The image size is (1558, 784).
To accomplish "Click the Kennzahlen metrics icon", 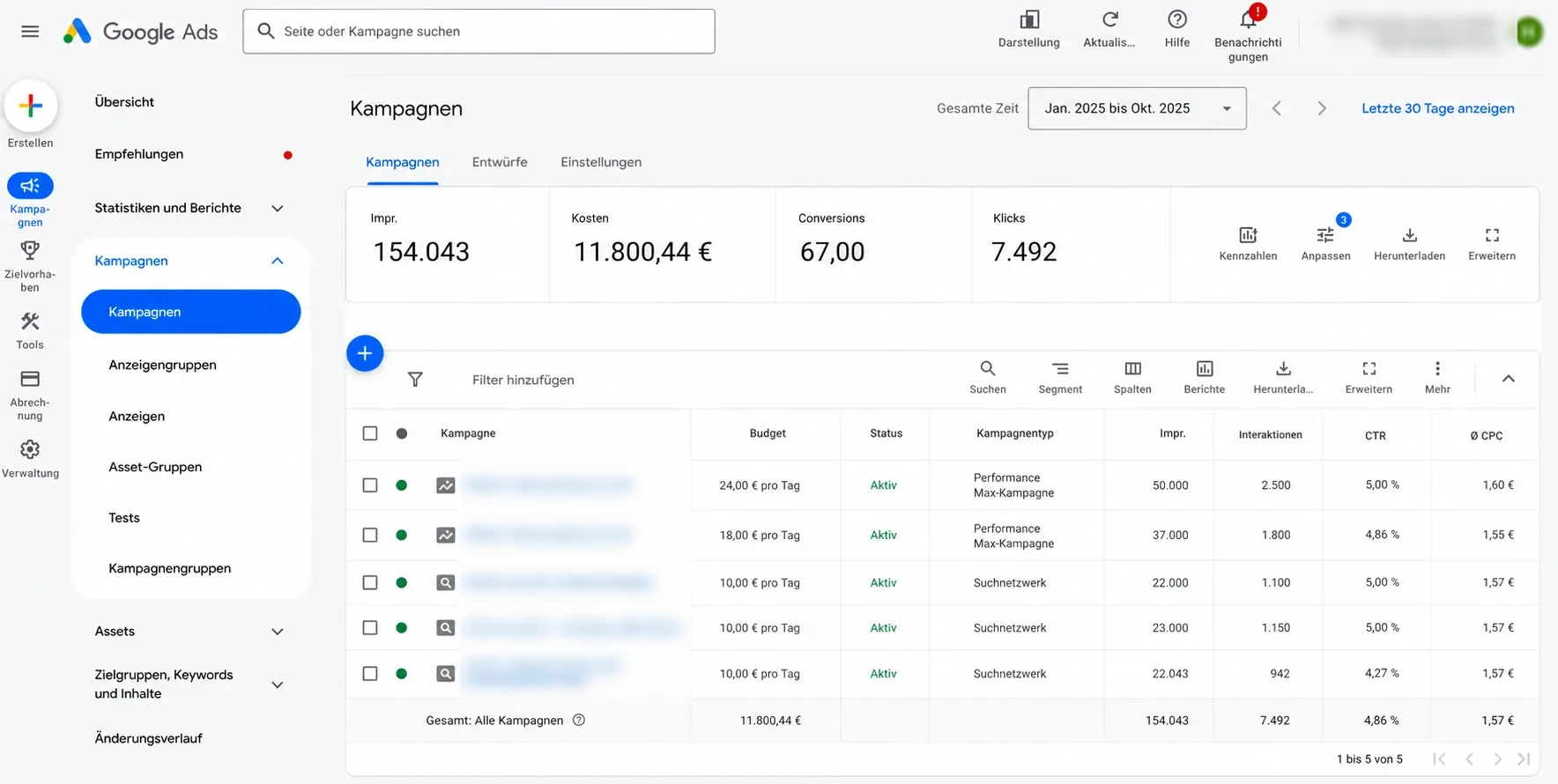I will point(1248,235).
